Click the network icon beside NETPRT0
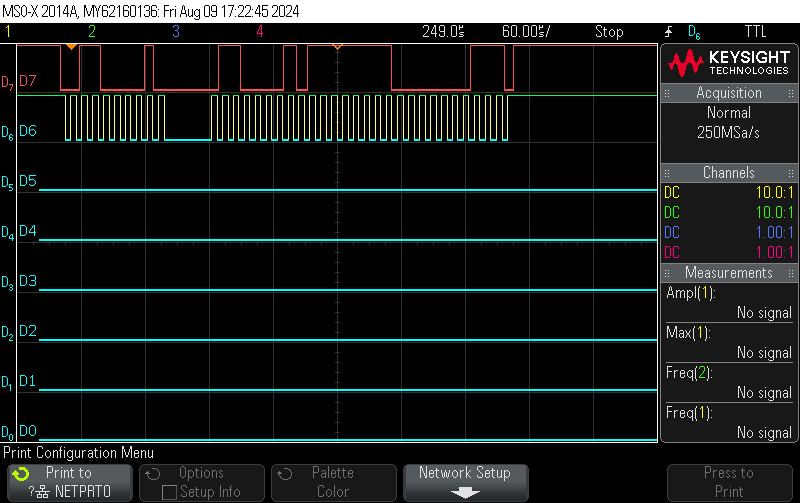This screenshot has height=503, width=800. pos(43,492)
